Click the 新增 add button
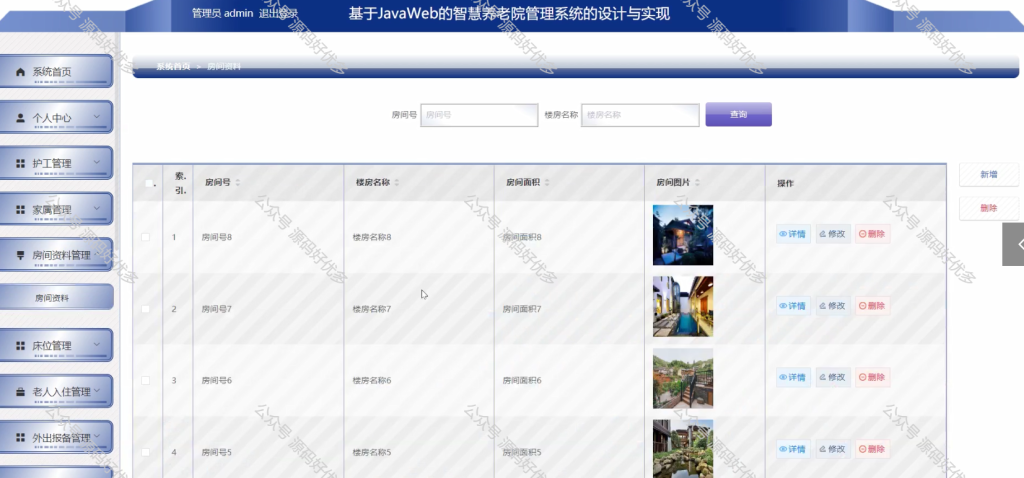This screenshot has width=1024, height=478. [989, 174]
